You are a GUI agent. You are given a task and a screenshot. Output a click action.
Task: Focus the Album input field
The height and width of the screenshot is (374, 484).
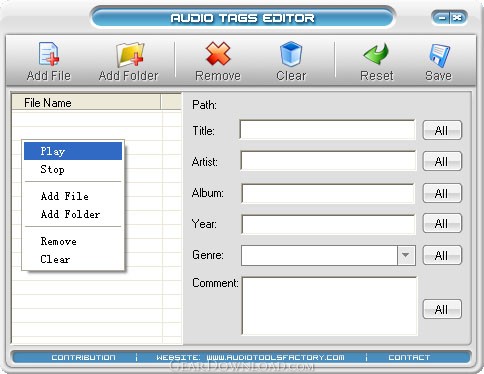pyautogui.click(x=328, y=193)
